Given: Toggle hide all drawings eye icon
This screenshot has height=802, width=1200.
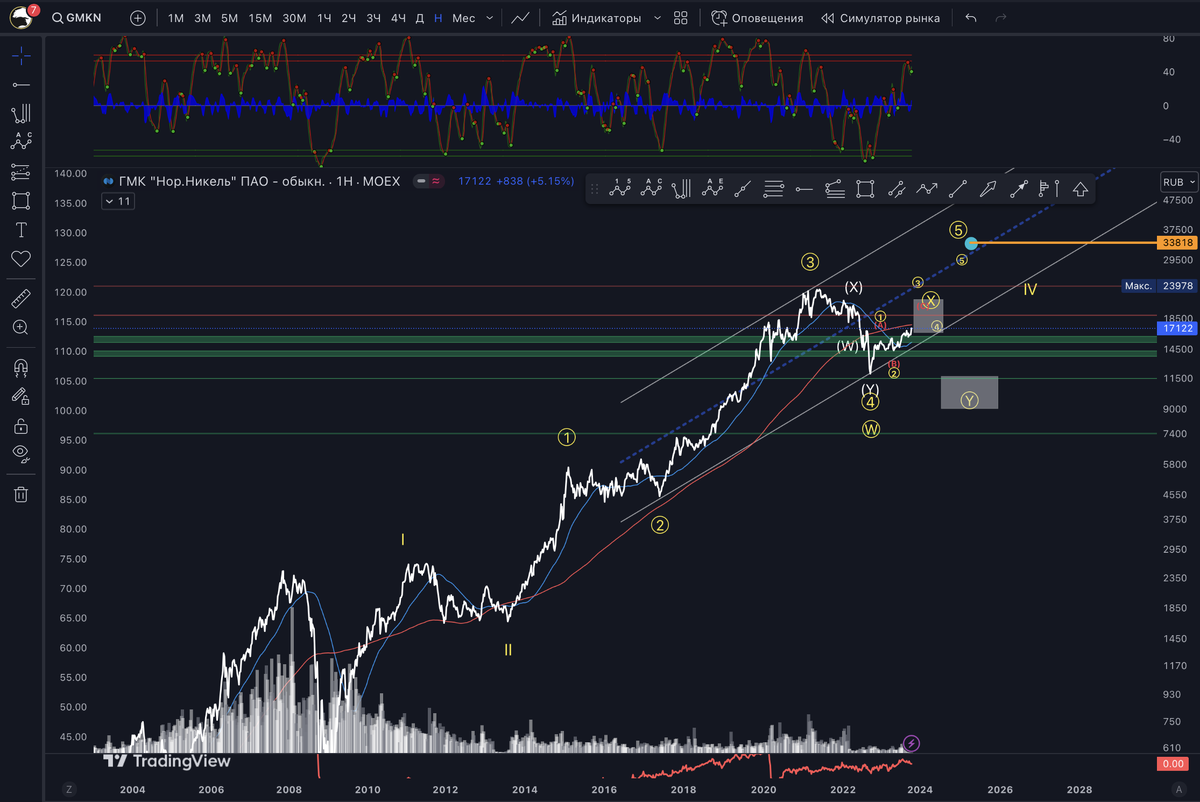Looking at the screenshot, I should tap(21, 454).
